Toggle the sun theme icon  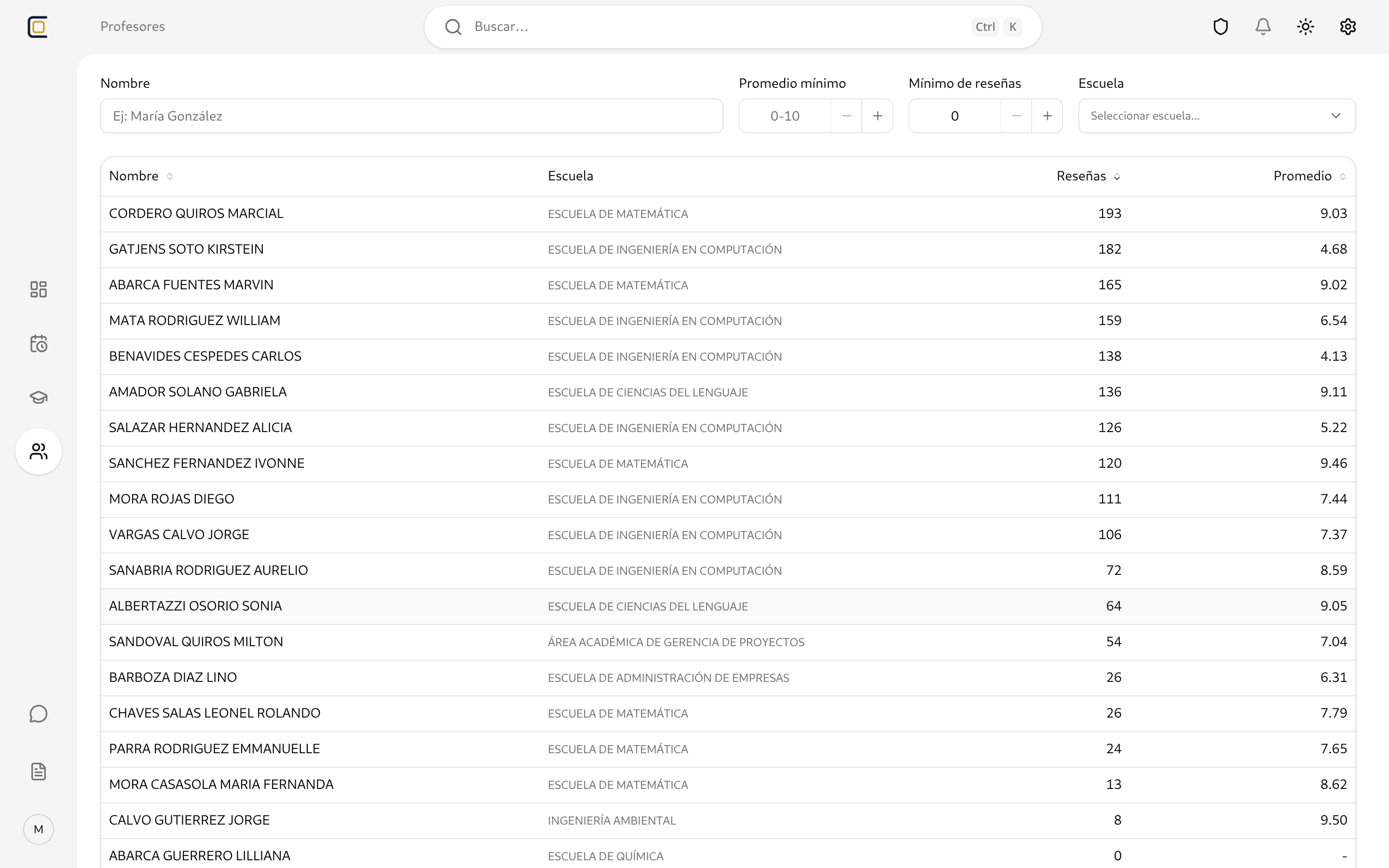(1306, 27)
